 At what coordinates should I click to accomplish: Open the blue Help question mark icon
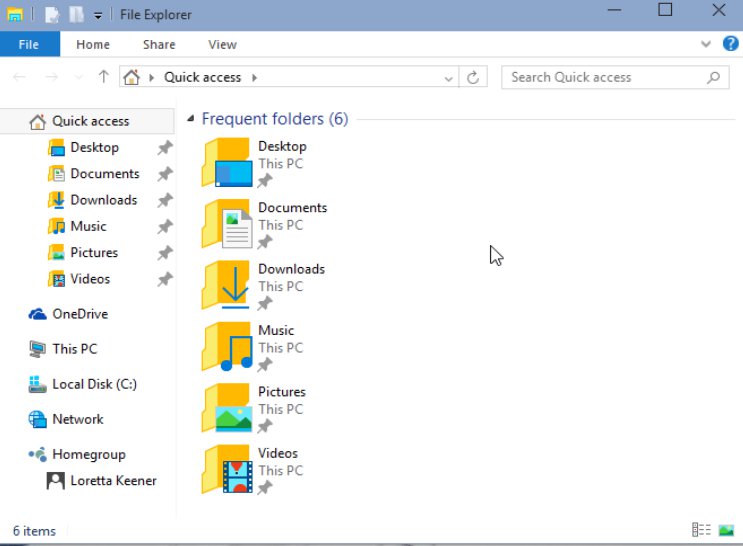click(731, 44)
